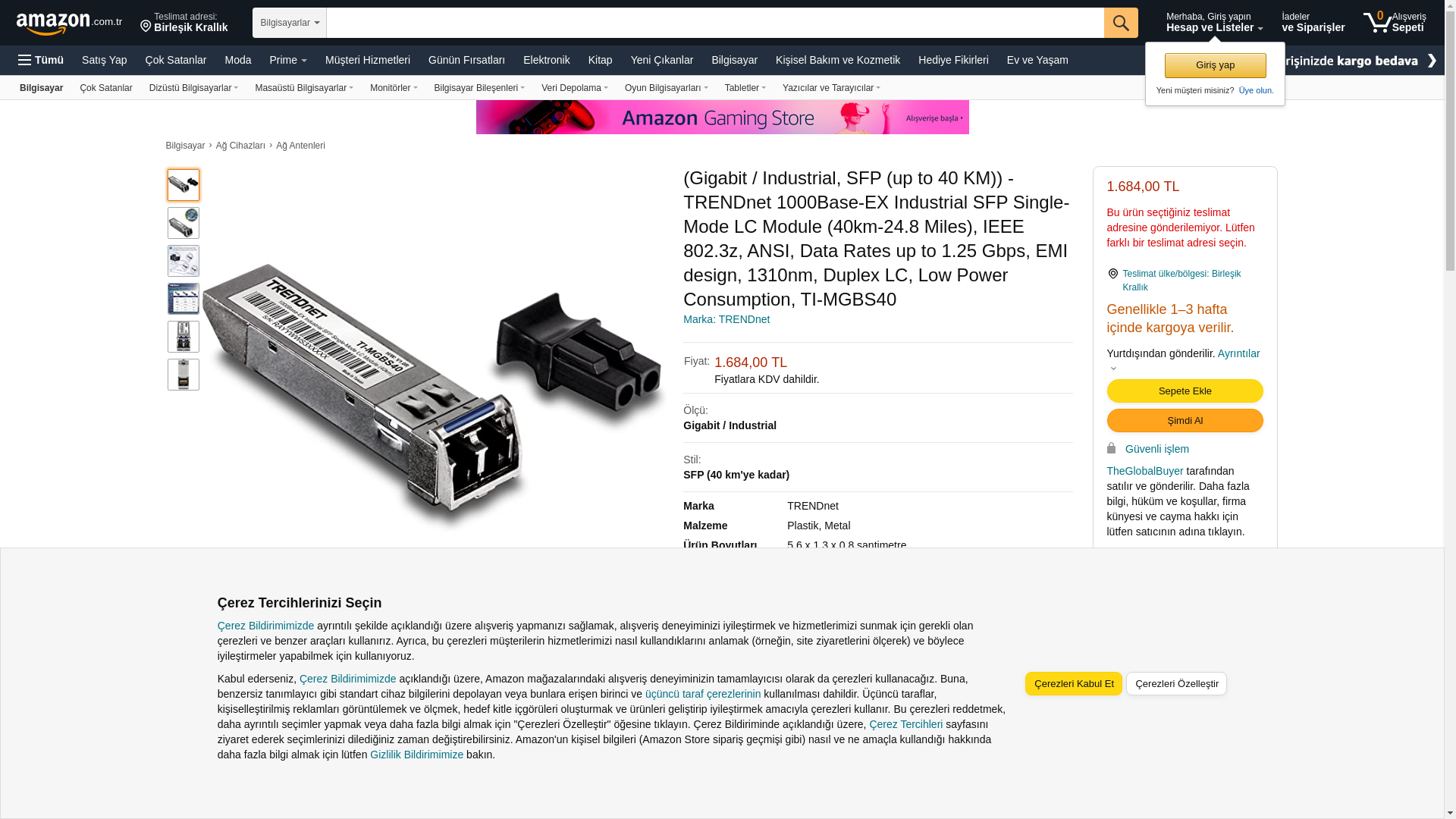
Task: Select the first product thumbnail
Action: coord(184,185)
